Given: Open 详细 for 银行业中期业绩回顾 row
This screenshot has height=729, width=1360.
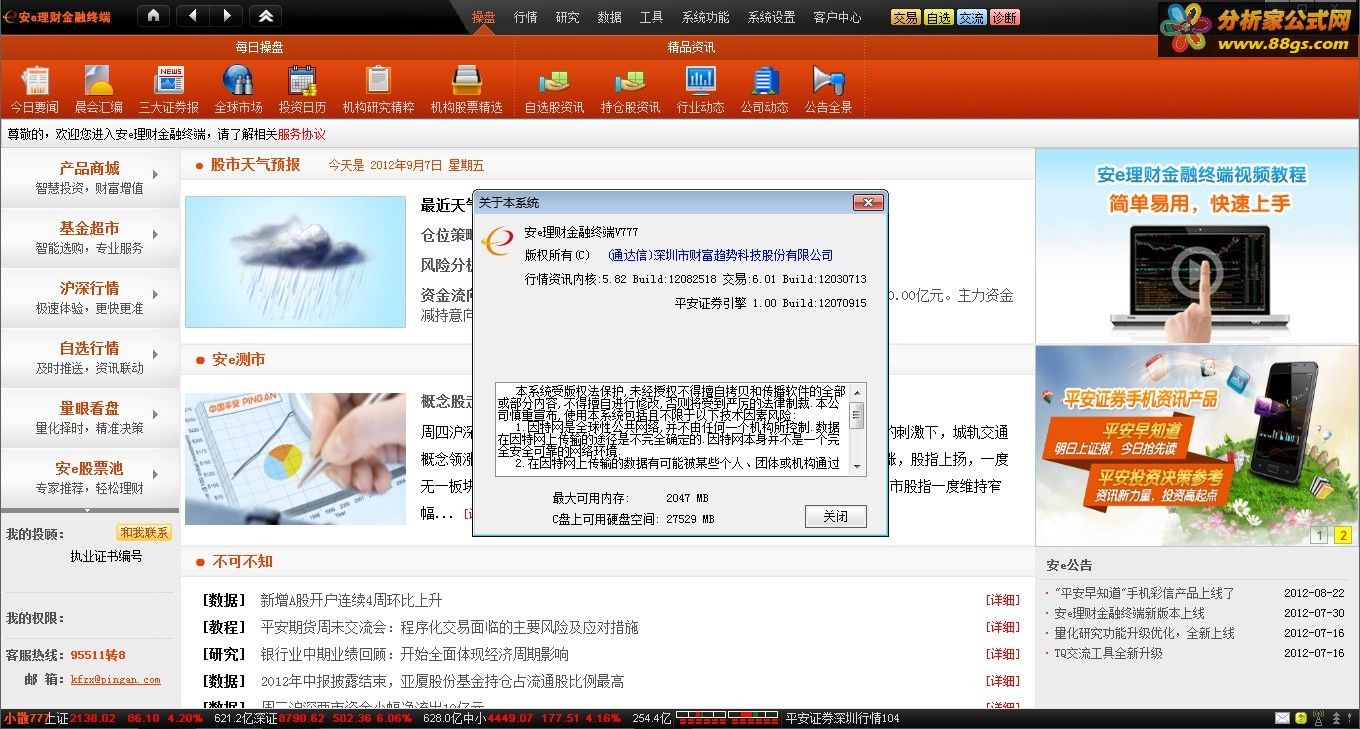Looking at the screenshot, I should tap(1003, 654).
